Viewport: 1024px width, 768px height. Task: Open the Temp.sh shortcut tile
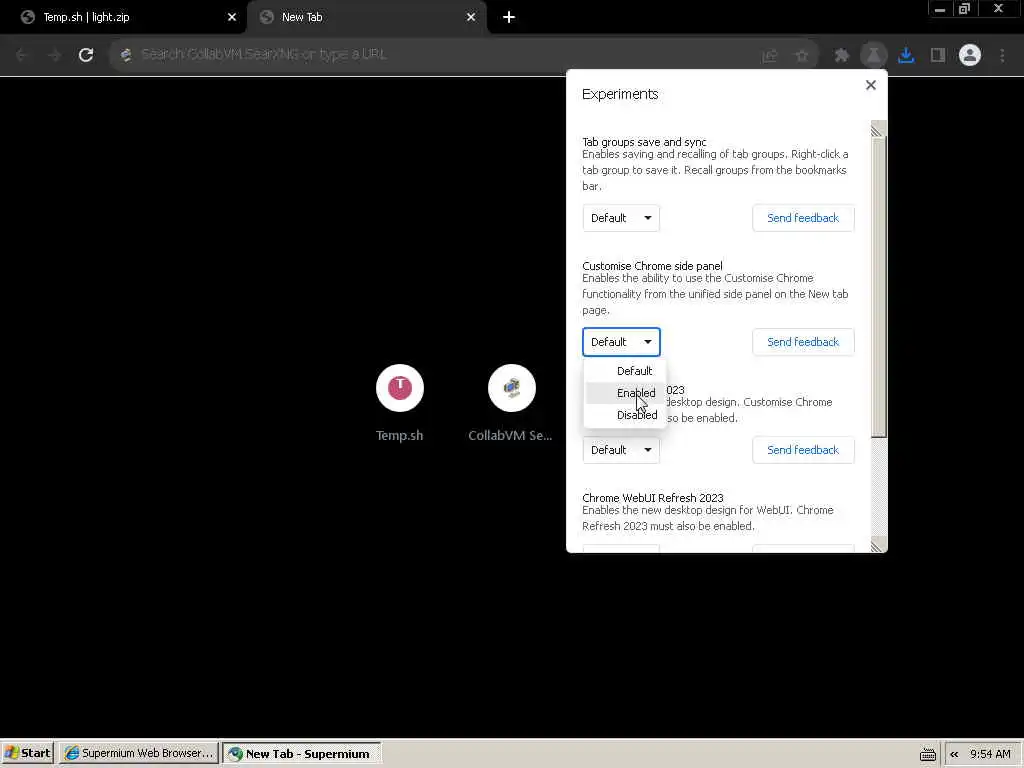pos(400,403)
